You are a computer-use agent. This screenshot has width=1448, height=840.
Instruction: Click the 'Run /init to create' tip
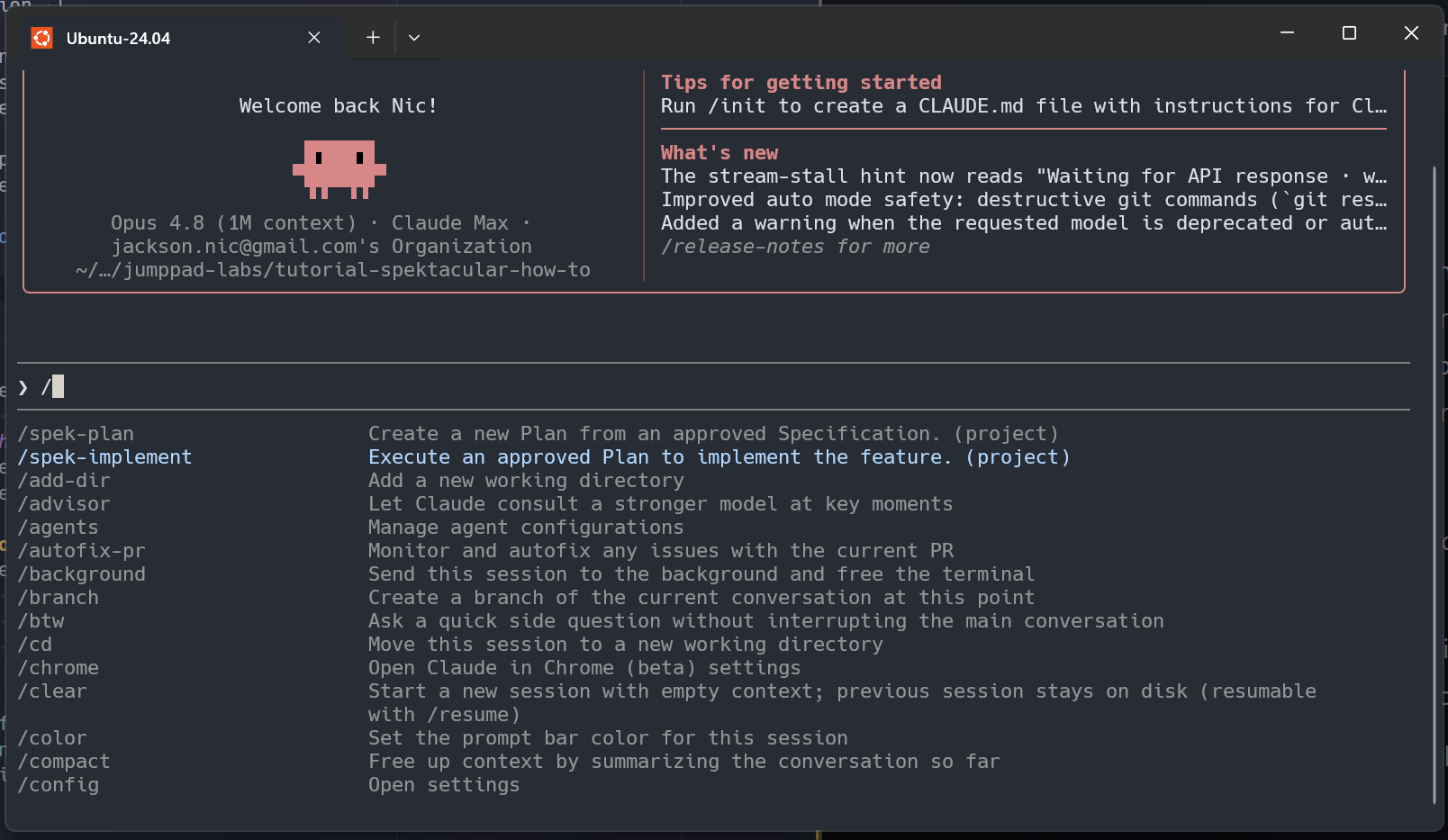1024,106
